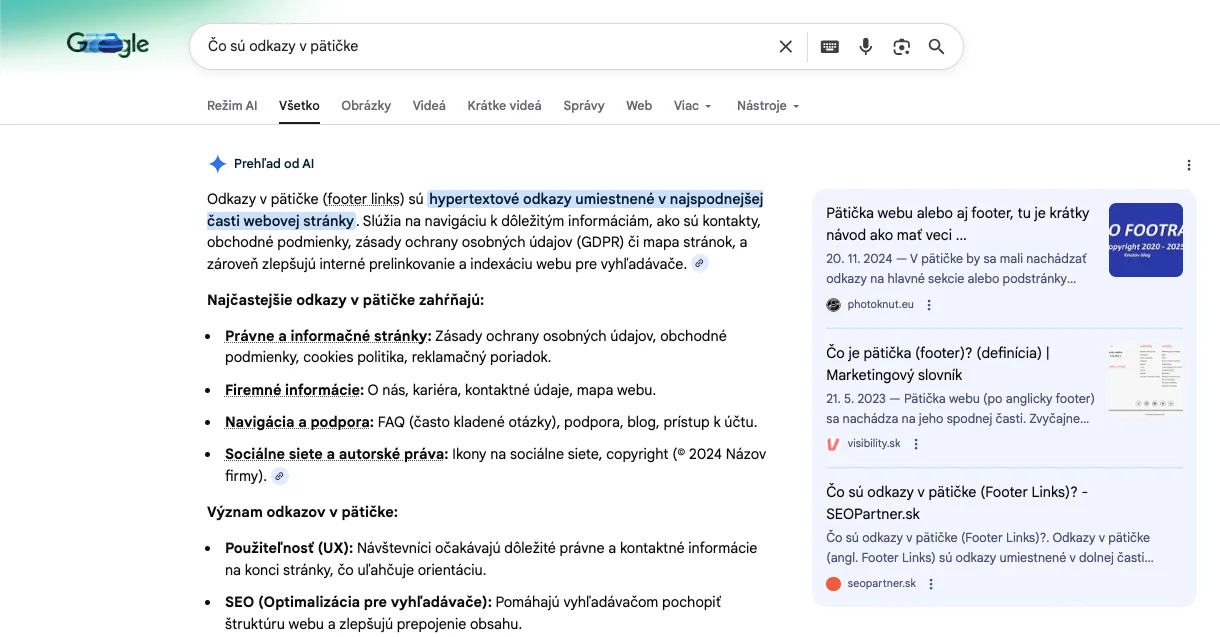The image size is (1220, 637).
Task: Clear the search query with X icon
Action: point(785,46)
